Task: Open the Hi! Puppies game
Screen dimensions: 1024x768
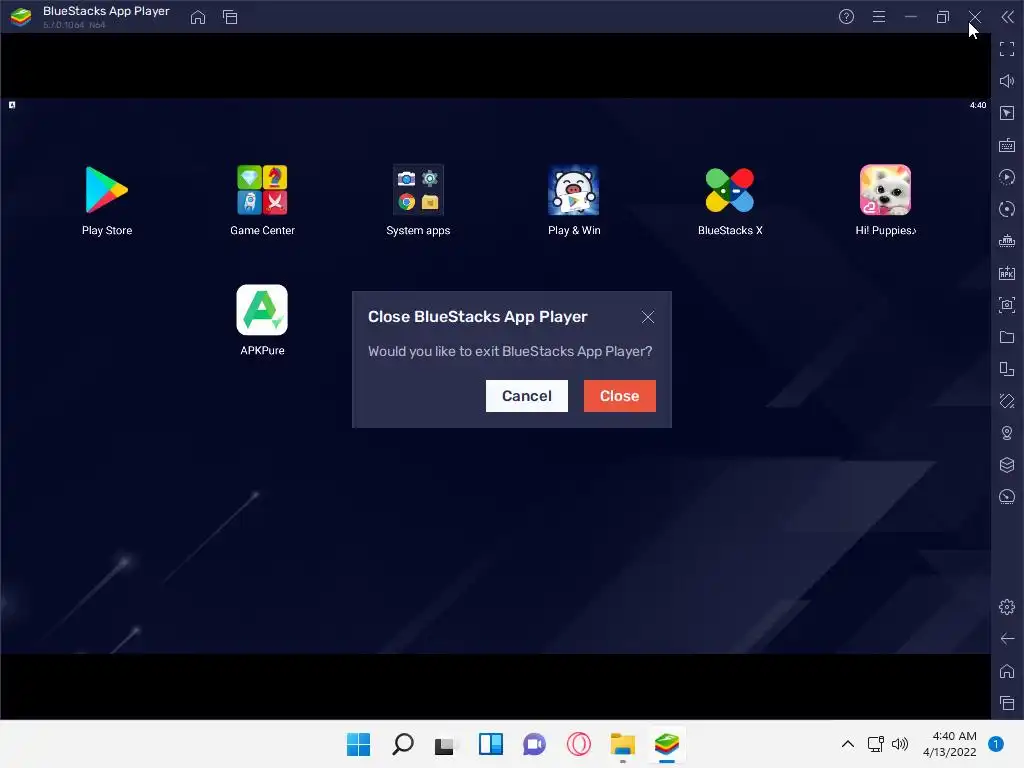Action: pos(885,190)
